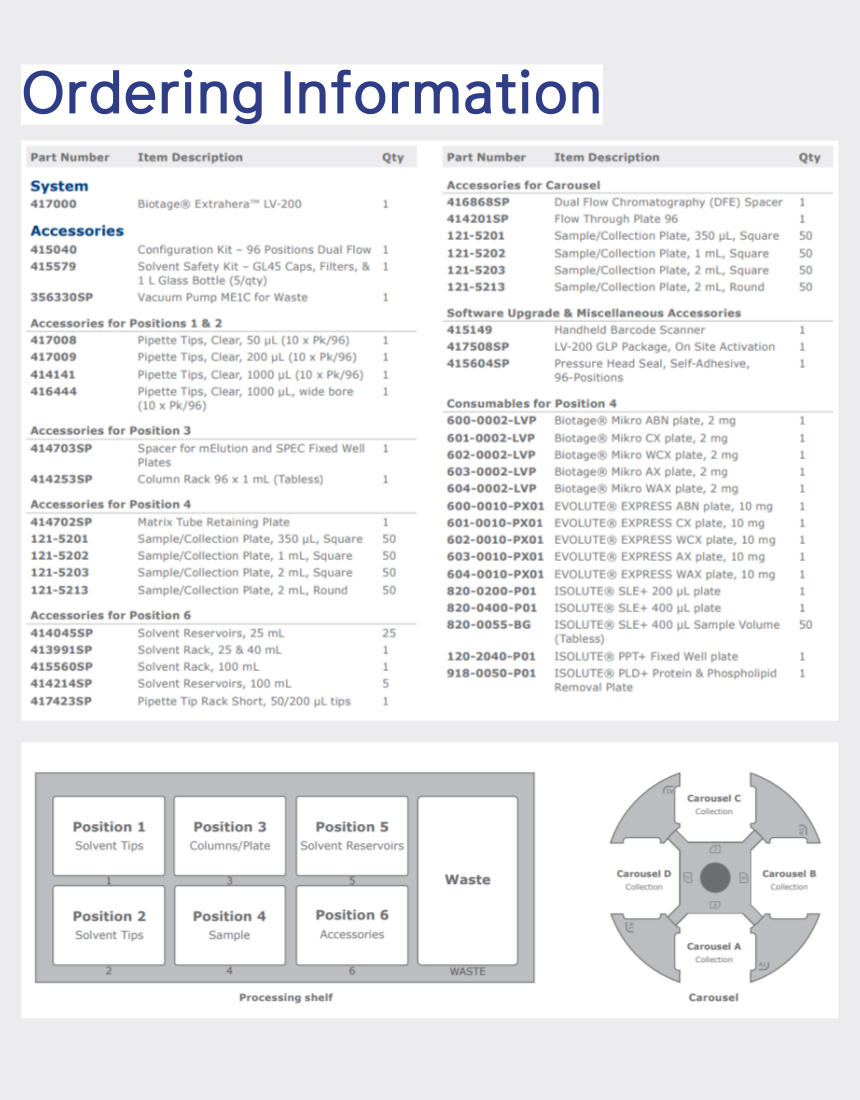Click the Position 5 Solvent Reservoirs box

(x=352, y=836)
